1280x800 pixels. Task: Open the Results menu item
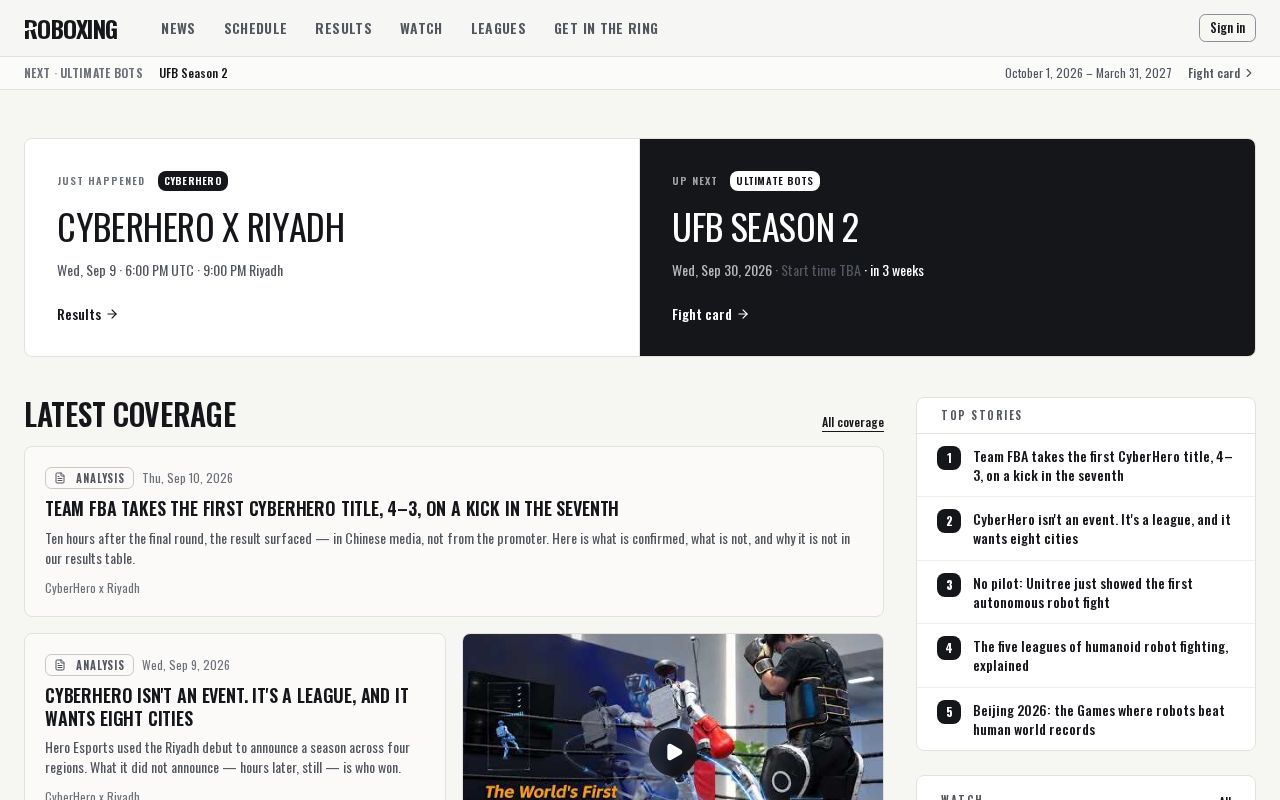(x=343, y=28)
